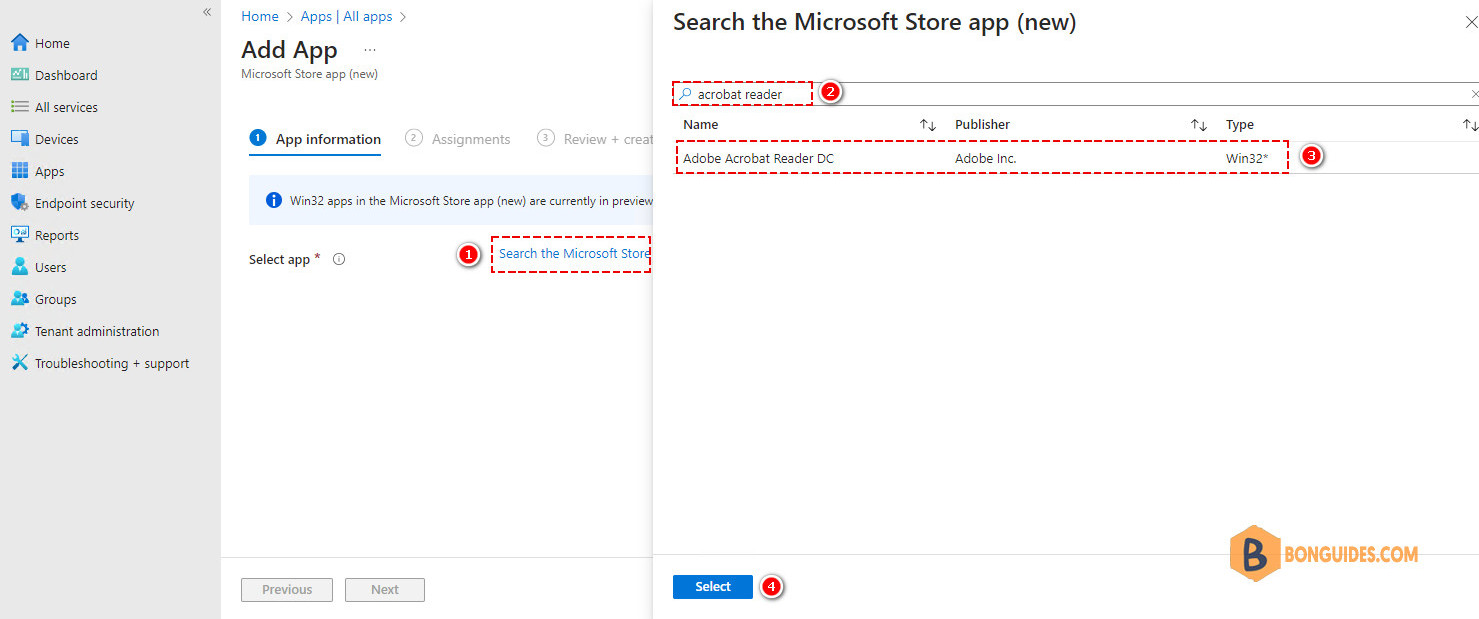Screen dimensions: 1479x619
Task: Open the ellipsis menu next to Add App
Action: coord(370,50)
